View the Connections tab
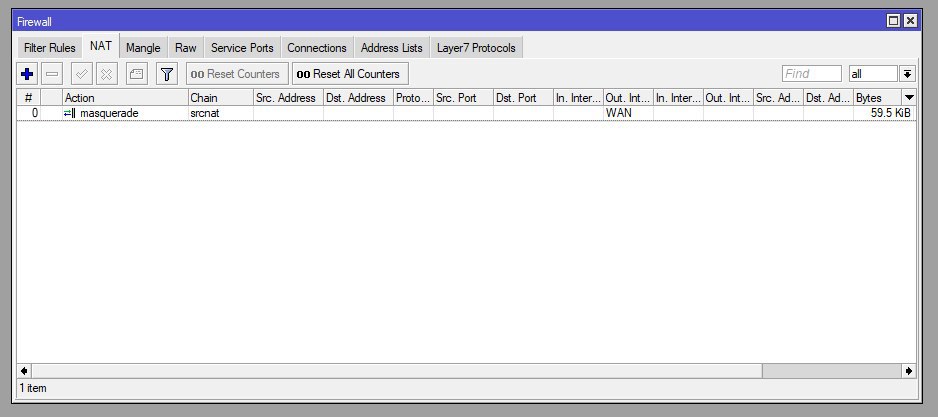938x417 pixels. click(316, 48)
